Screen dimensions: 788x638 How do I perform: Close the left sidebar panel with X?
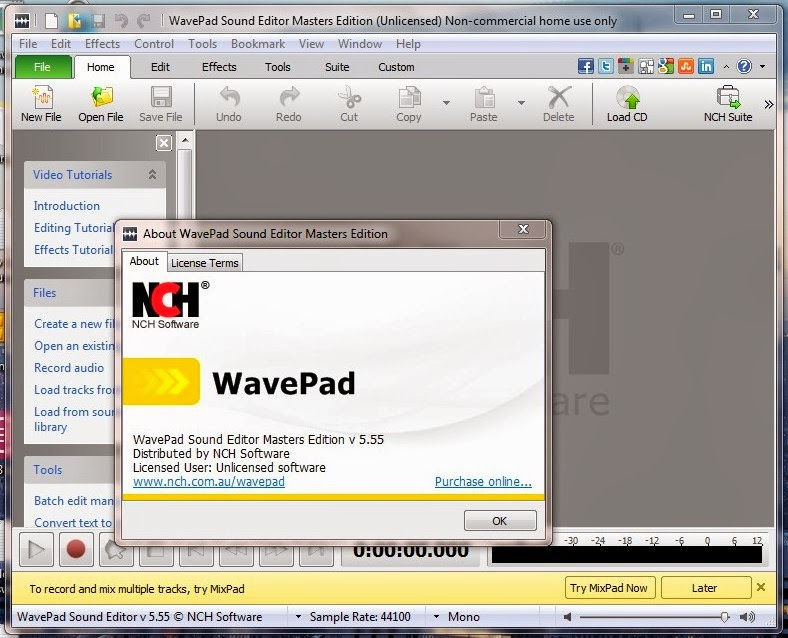[164, 143]
